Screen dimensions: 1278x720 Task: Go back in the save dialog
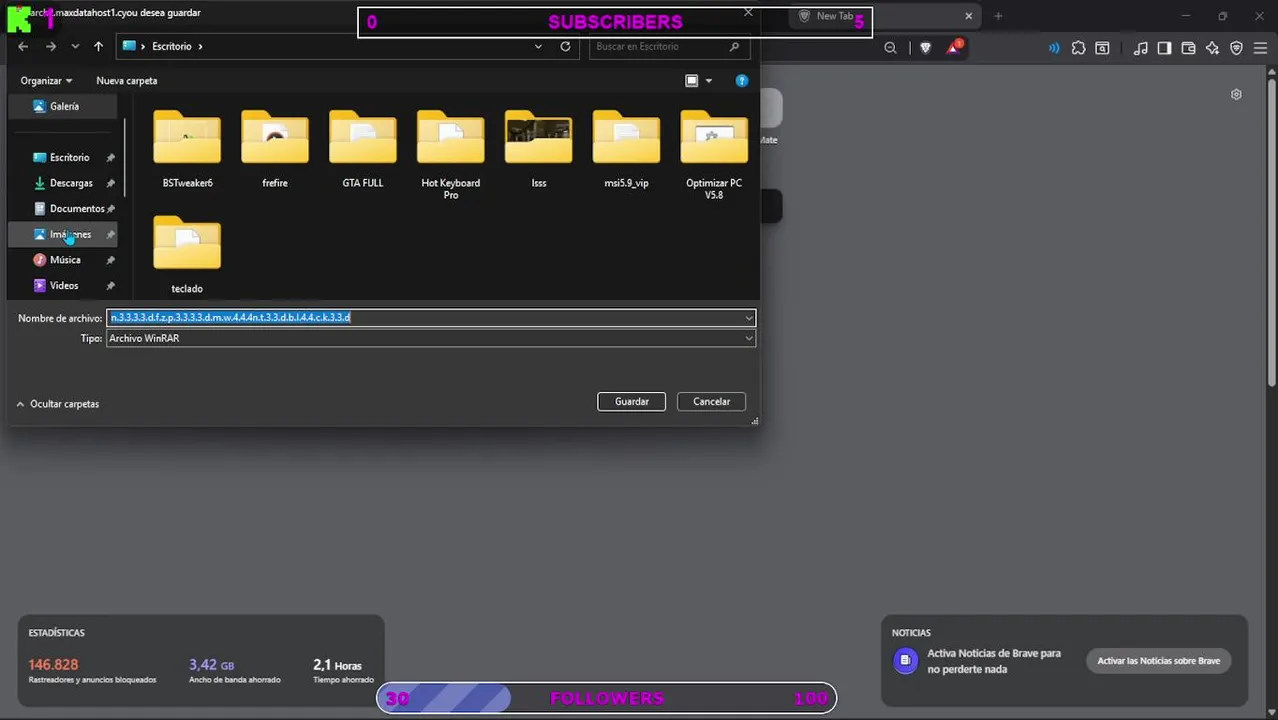[23, 46]
